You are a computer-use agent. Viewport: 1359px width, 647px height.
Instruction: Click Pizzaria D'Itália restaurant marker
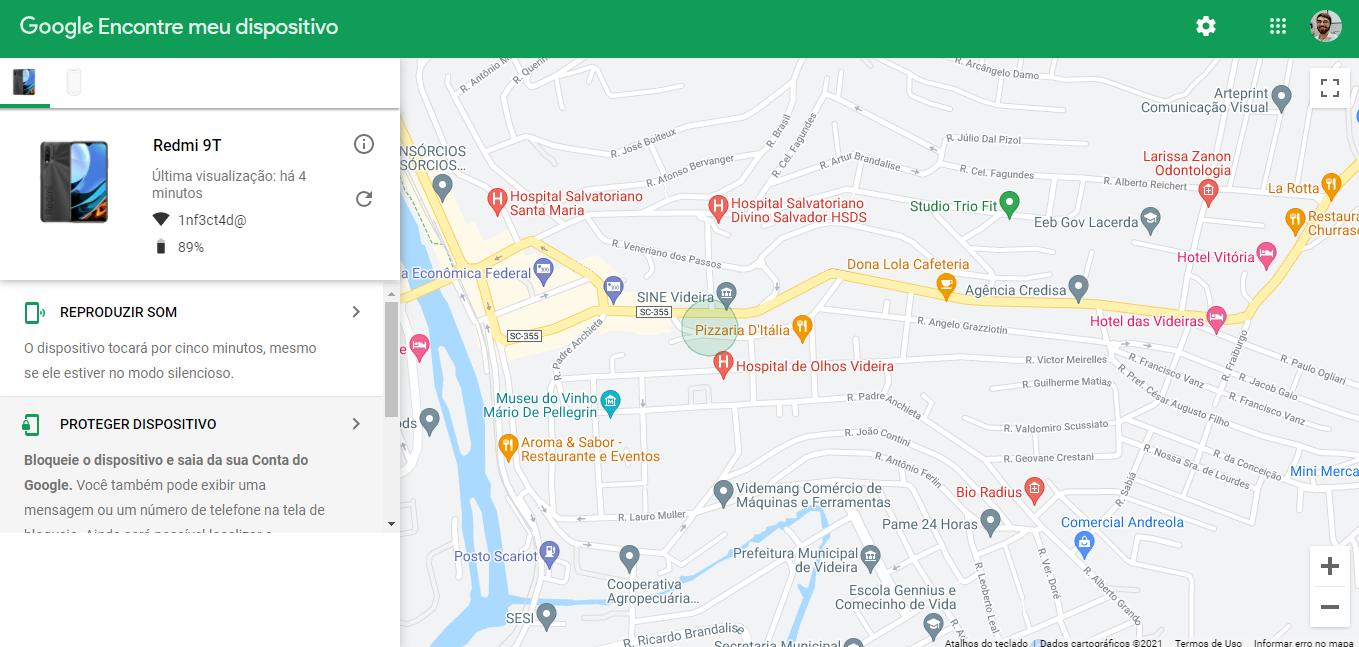pyautogui.click(x=802, y=326)
